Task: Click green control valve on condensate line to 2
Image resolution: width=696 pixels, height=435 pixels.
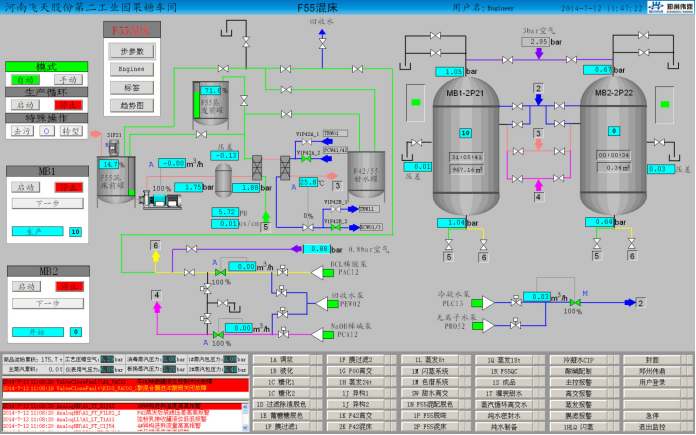Action: [575, 302]
